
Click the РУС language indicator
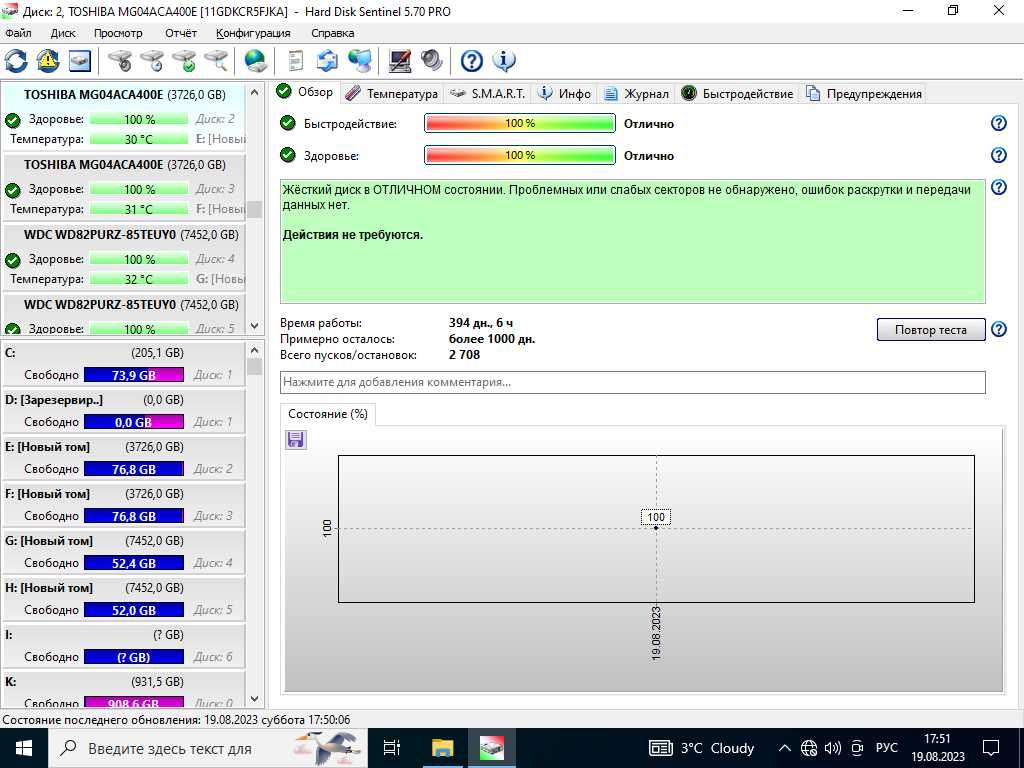[886, 748]
